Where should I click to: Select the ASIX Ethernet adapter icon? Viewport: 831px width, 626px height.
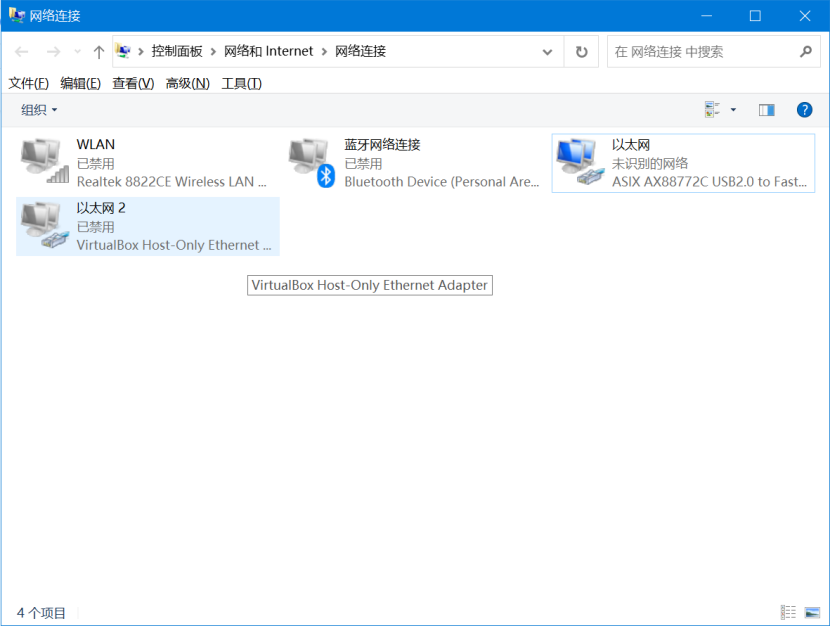pos(580,162)
